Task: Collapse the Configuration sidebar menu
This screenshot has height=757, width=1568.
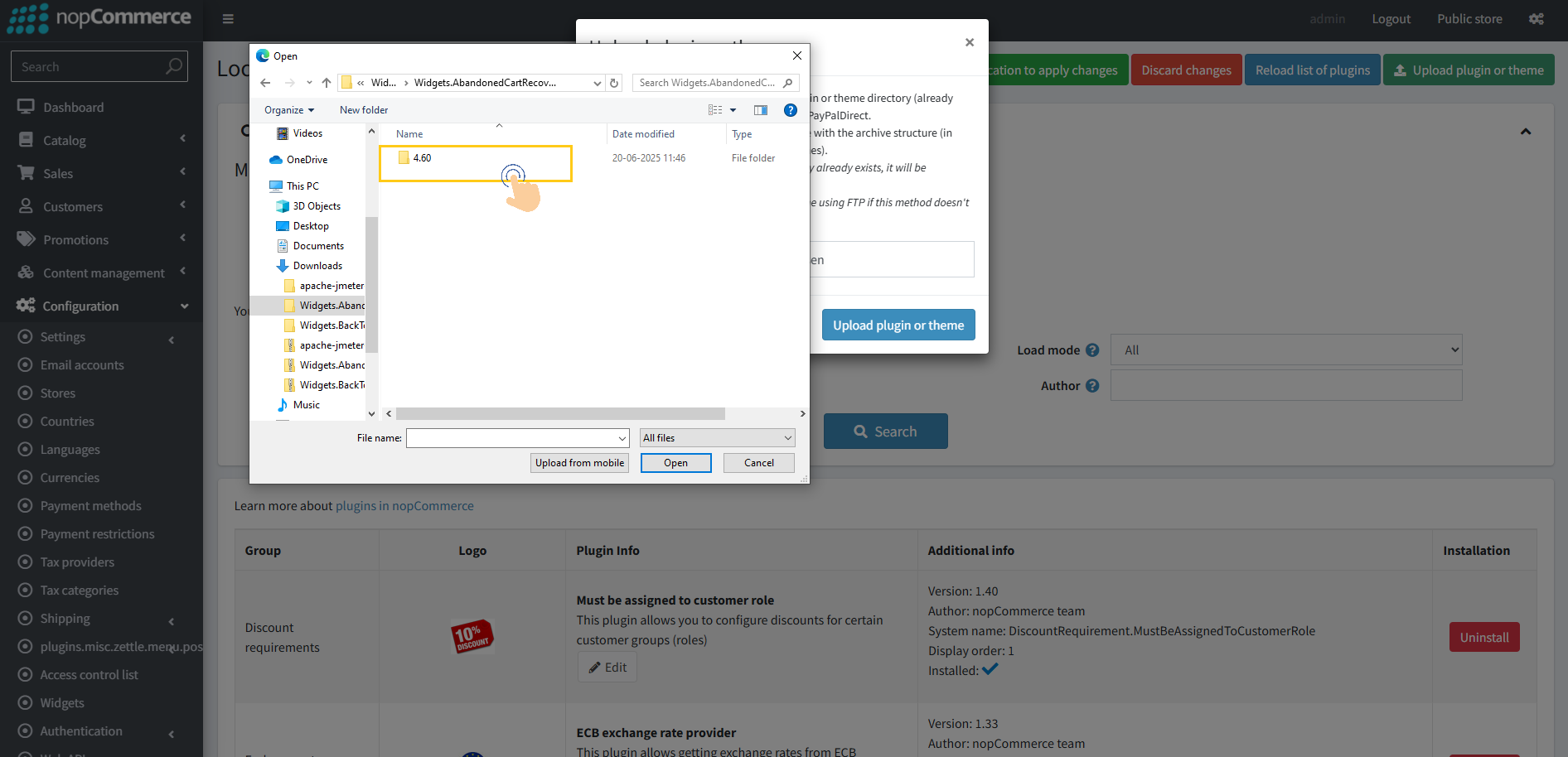Action: pyautogui.click(x=101, y=306)
